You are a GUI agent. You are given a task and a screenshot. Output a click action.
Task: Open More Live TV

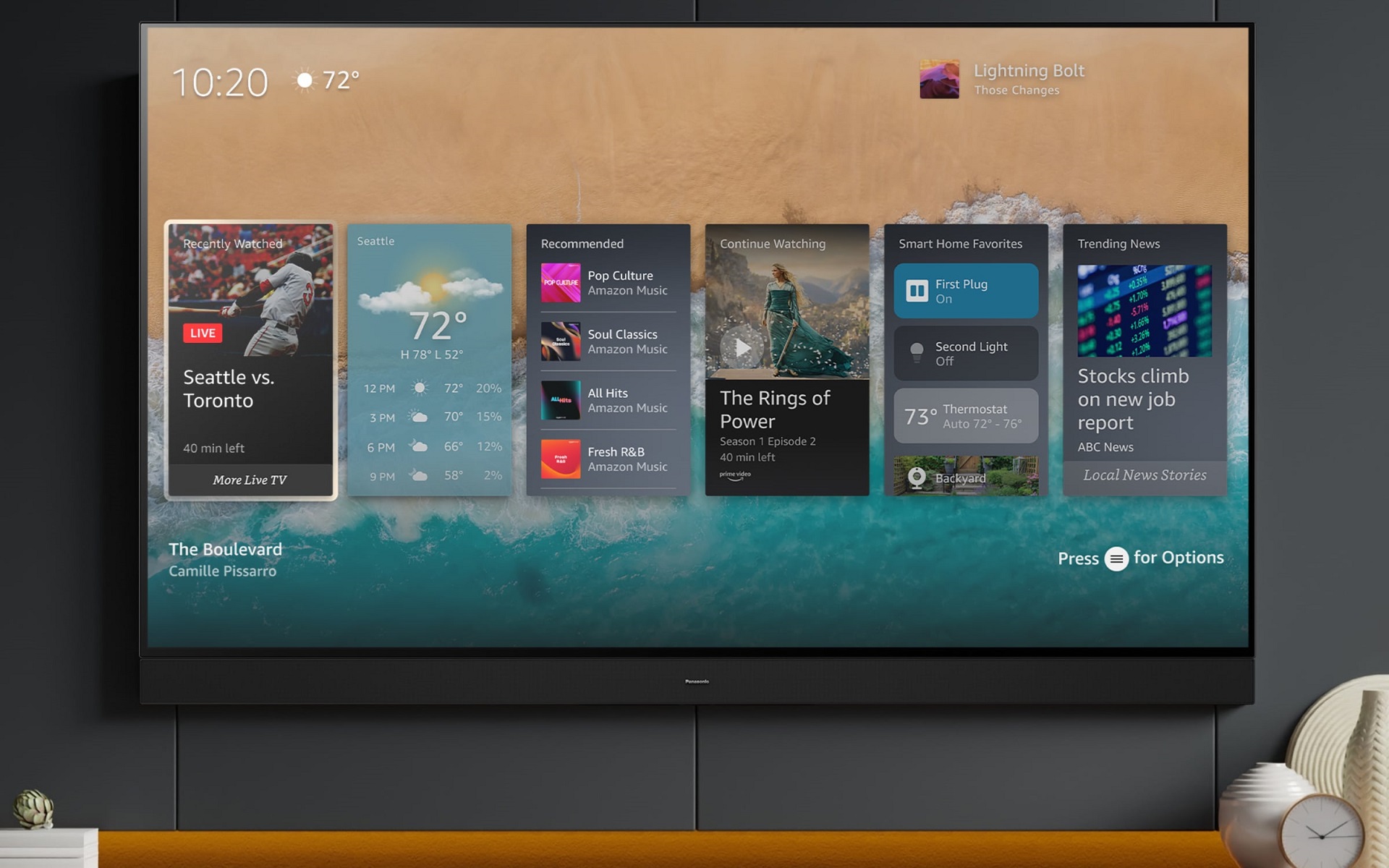(250, 480)
